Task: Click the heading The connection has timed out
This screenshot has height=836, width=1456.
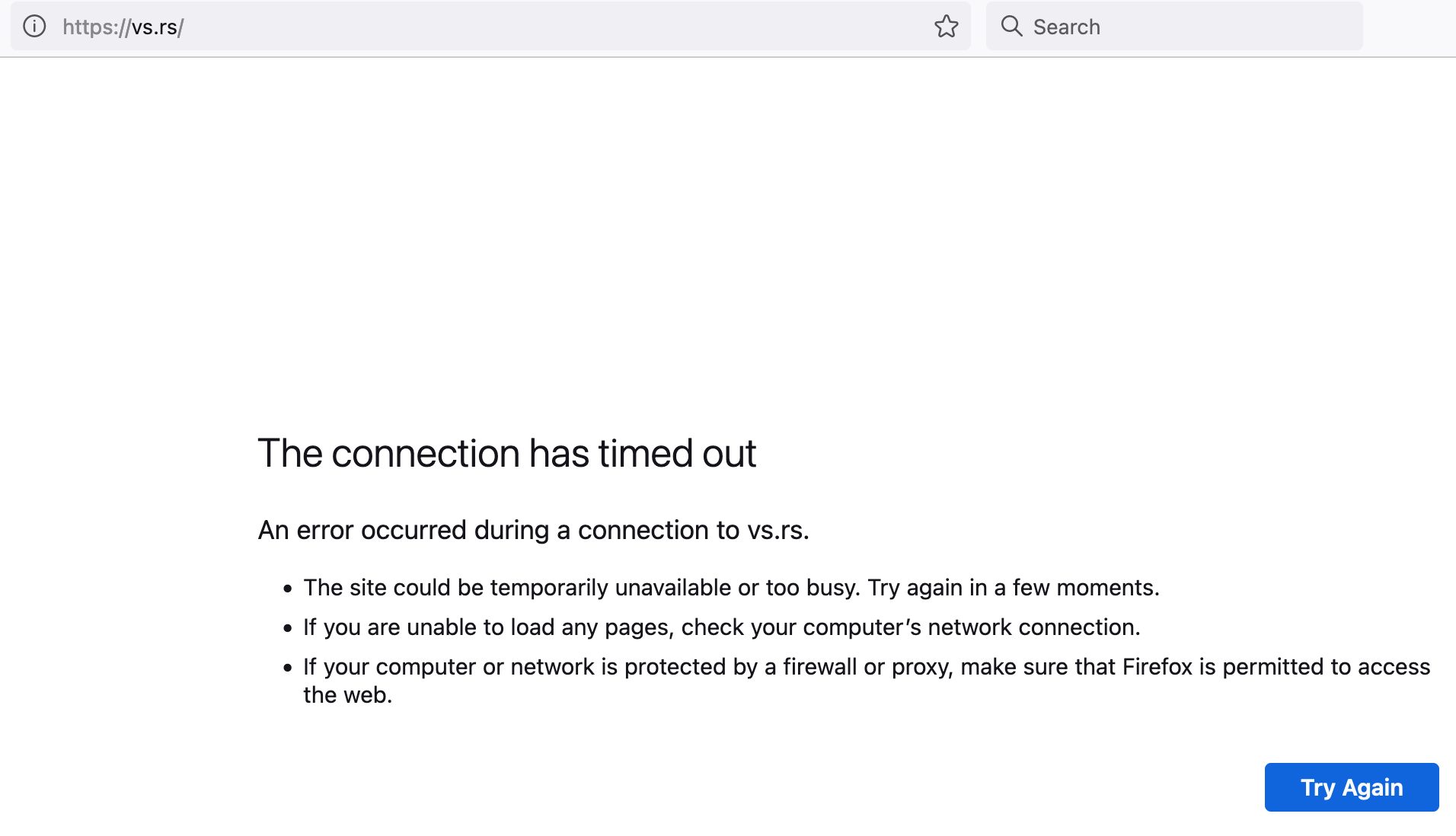Action: (506, 454)
